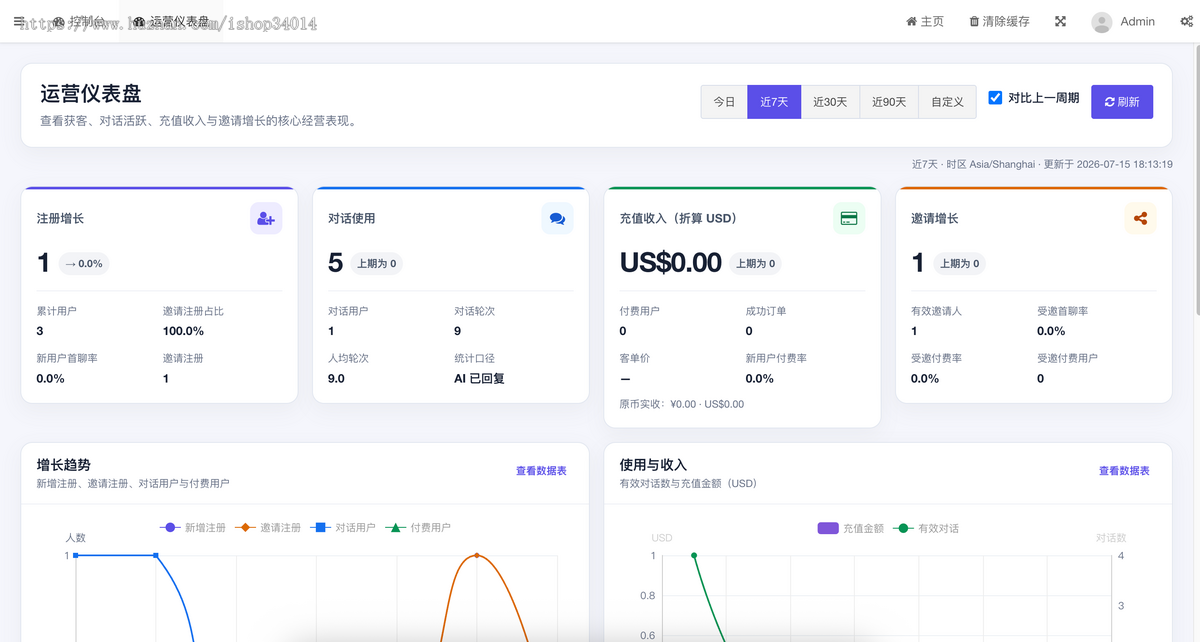1200x642 pixels.
Task: Open the Admin avatar picture
Action: (1102, 22)
